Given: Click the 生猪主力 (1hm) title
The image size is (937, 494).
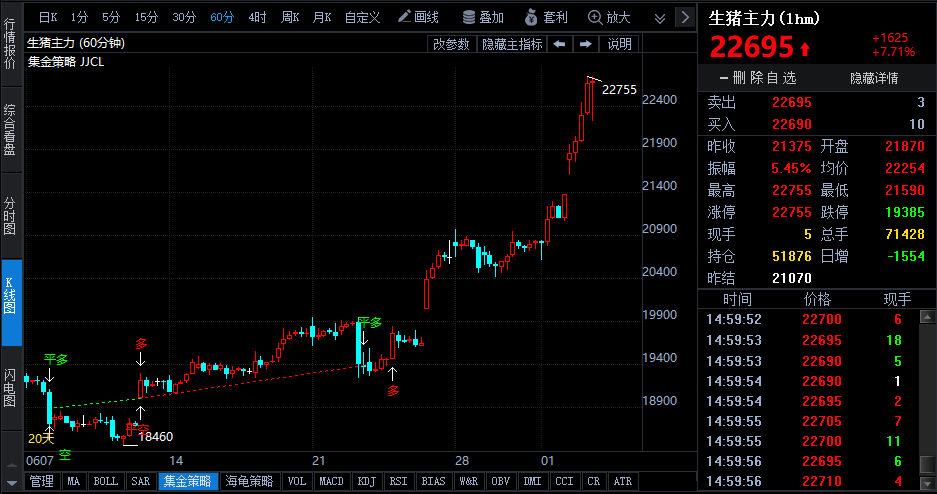Looking at the screenshot, I should (764, 19).
